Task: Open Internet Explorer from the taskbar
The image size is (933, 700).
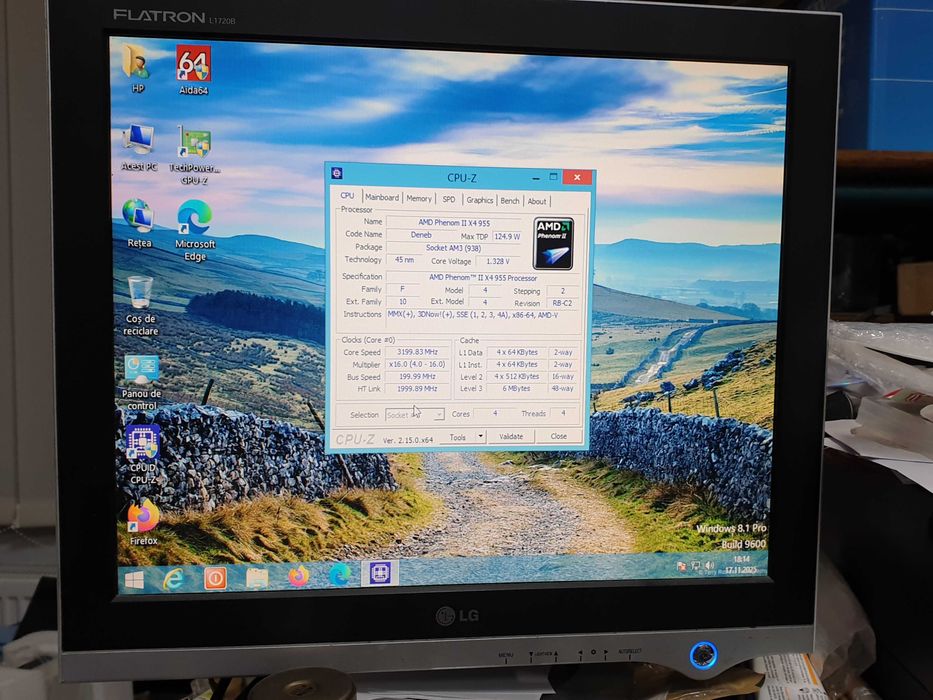Action: [x=173, y=579]
